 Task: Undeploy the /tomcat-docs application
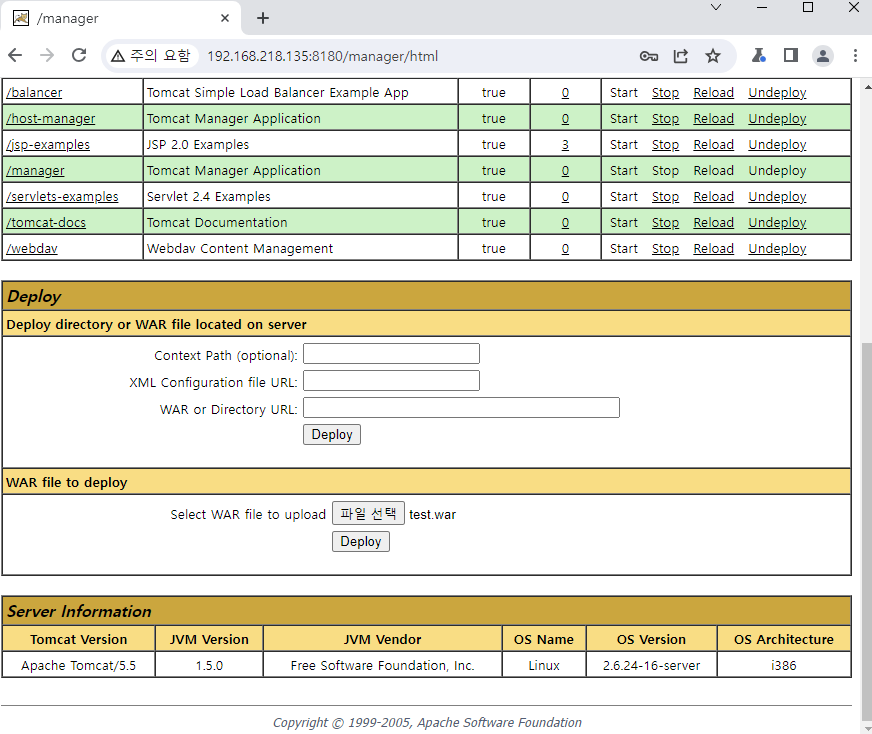[x=777, y=222]
